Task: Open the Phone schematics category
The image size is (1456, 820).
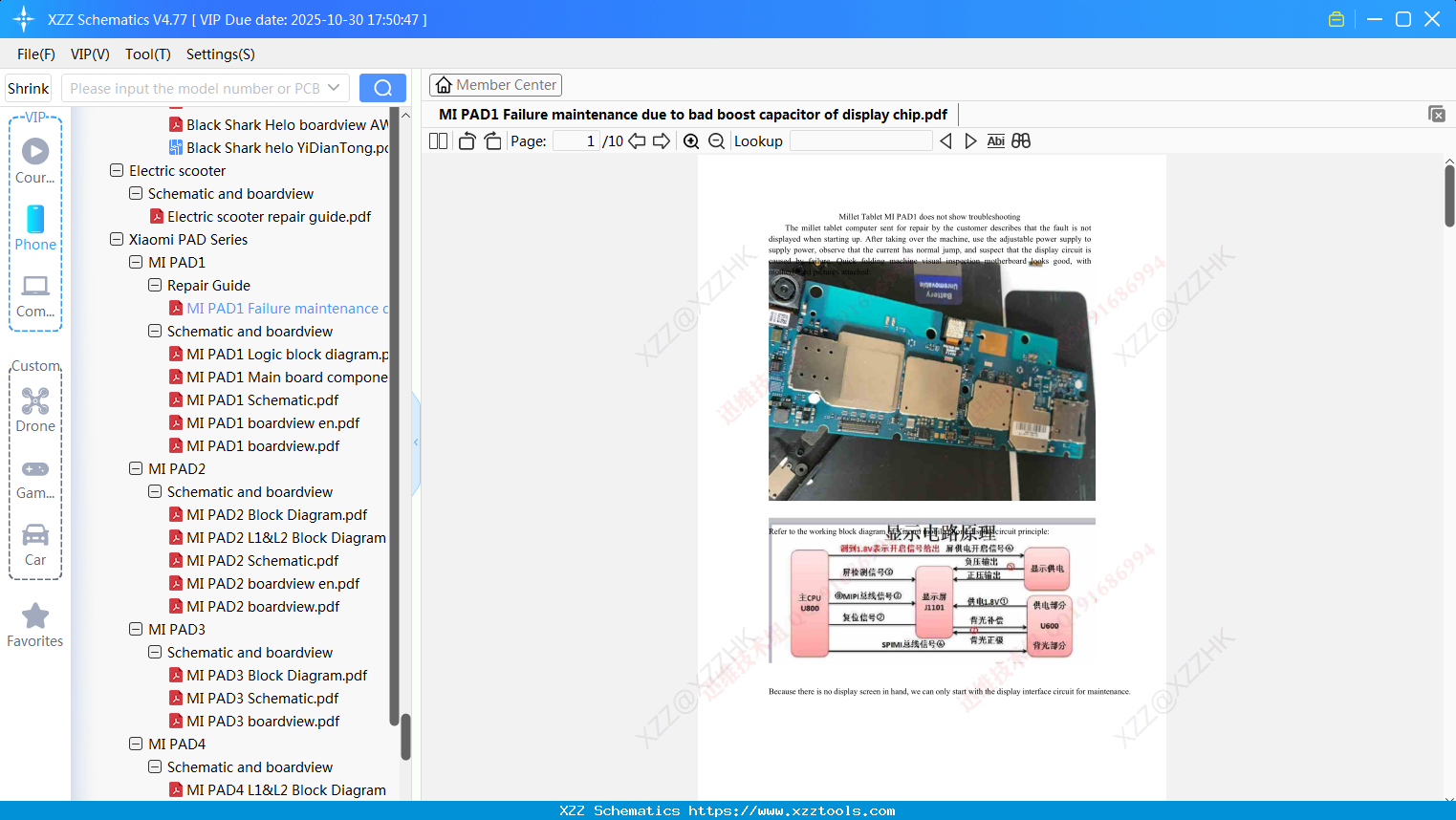Action: [x=34, y=229]
